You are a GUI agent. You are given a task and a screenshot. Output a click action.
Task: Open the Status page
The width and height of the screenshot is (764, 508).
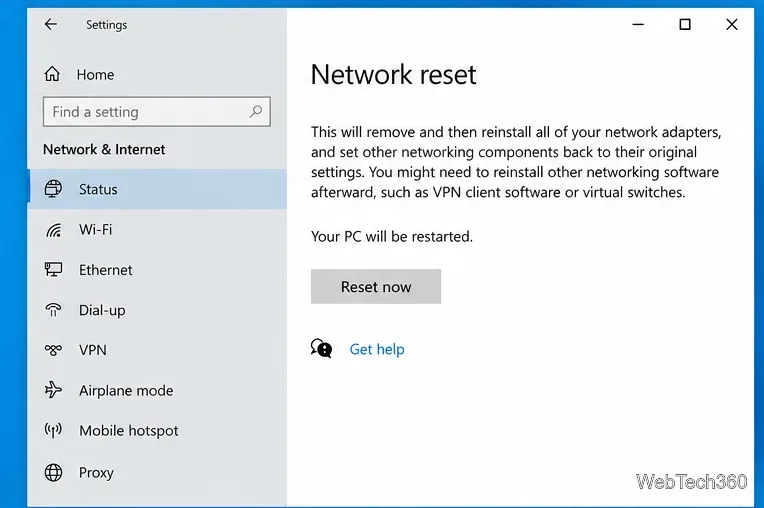click(157, 189)
